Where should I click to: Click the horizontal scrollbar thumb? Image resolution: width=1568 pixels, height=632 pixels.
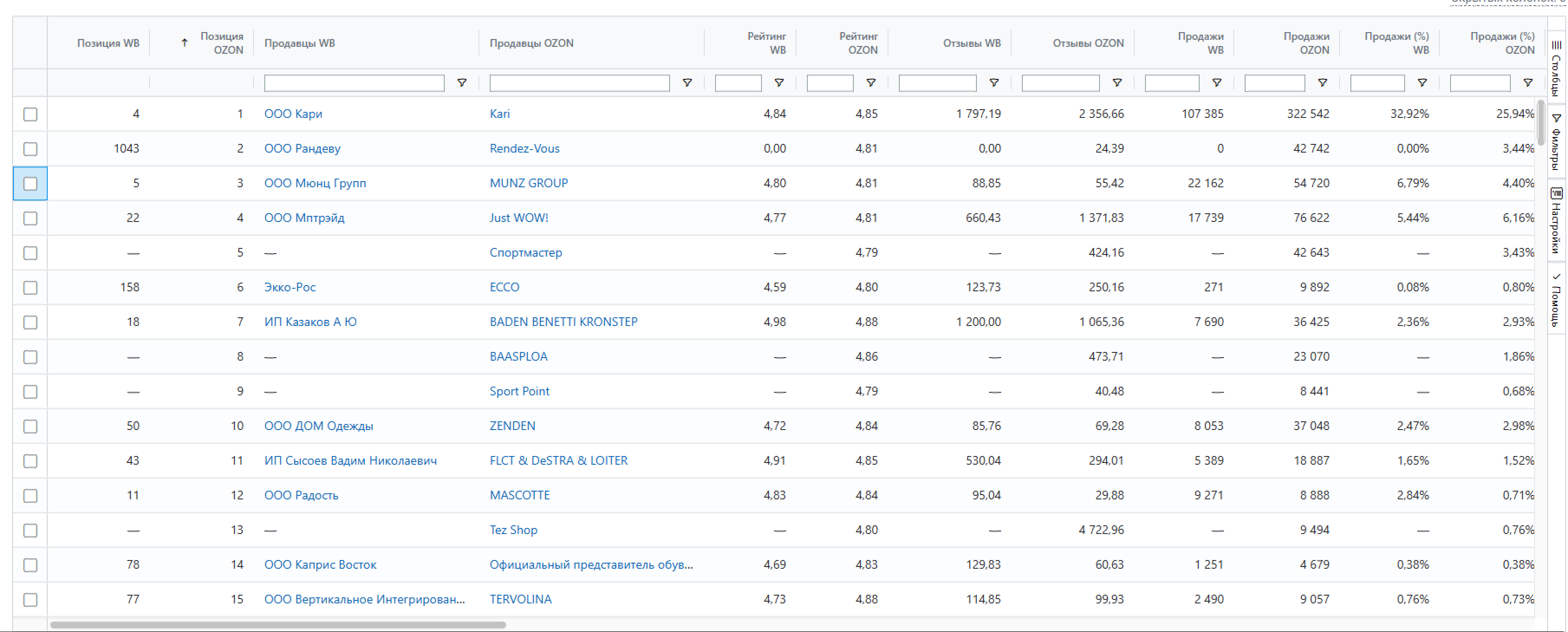[278, 625]
